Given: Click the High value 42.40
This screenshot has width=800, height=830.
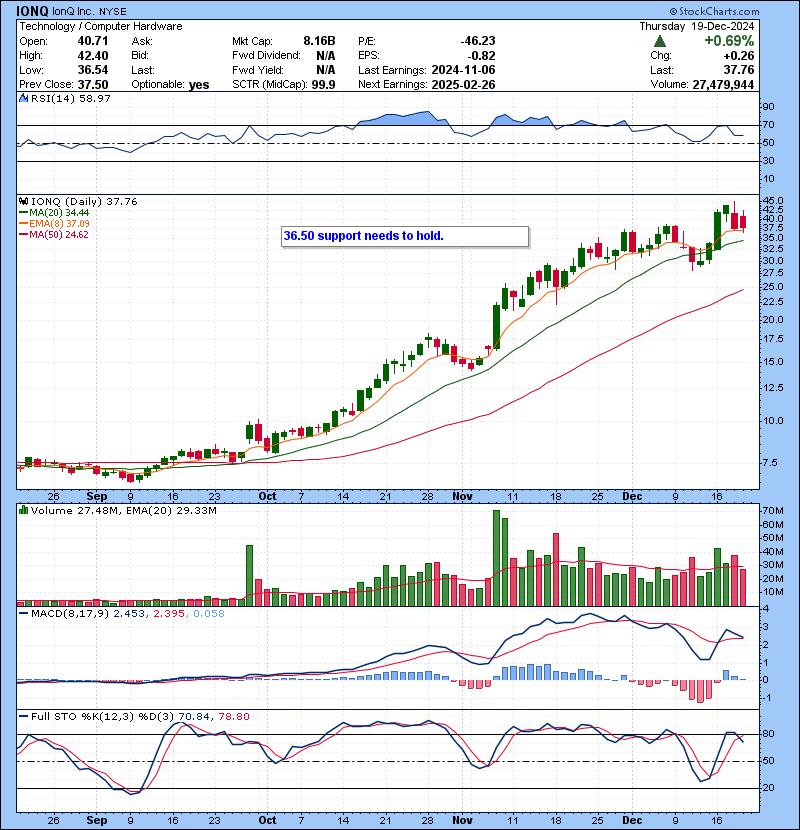Looking at the screenshot, I should (93, 56).
